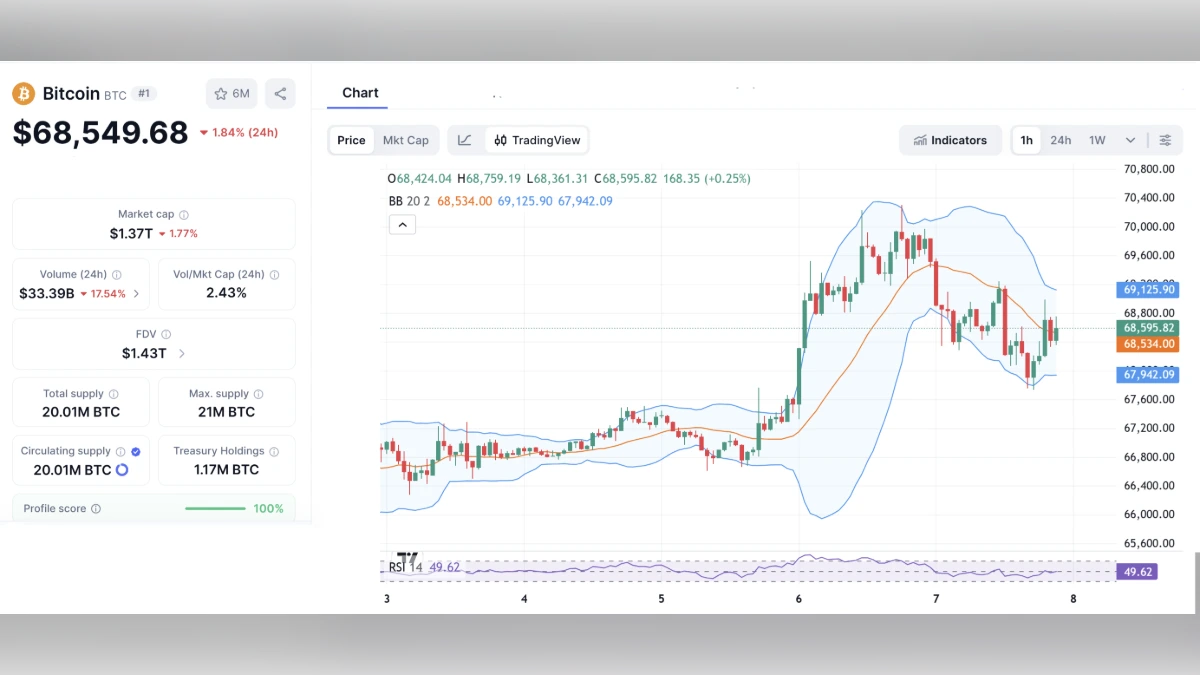Image resolution: width=1200 pixels, height=675 pixels.
Task: Open the share icon next to Bitcoin
Action: [x=280, y=92]
